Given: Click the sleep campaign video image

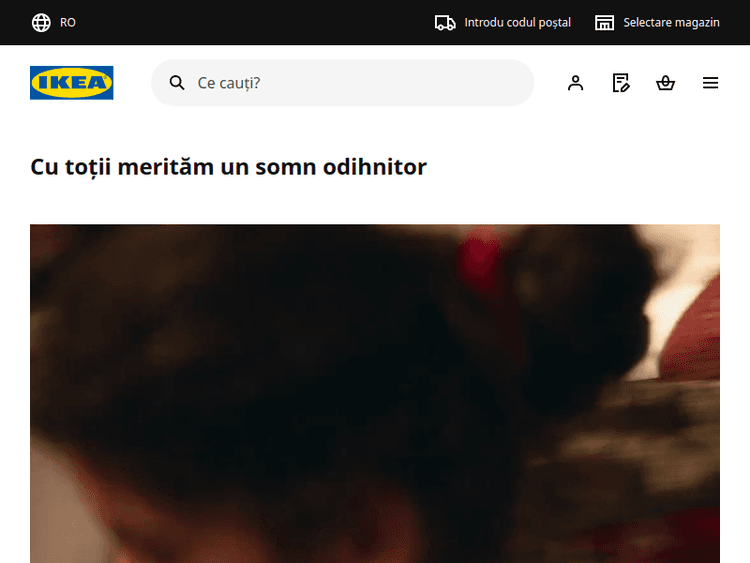Looking at the screenshot, I should pos(375,394).
